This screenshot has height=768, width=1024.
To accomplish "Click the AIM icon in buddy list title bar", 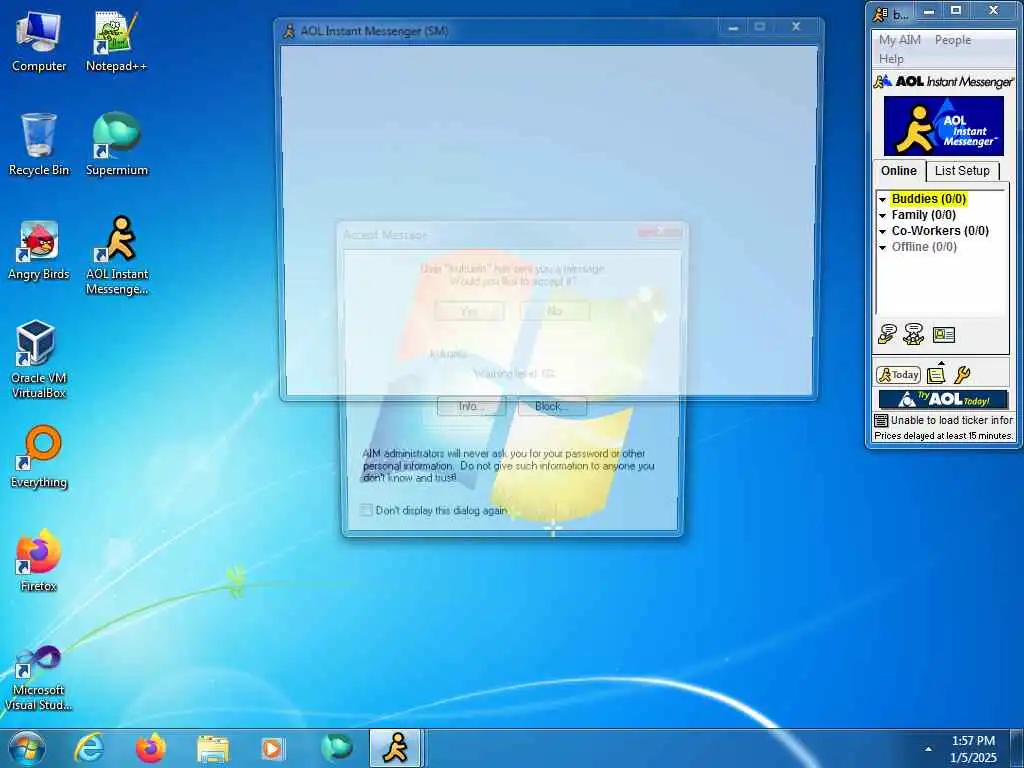I will (881, 13).
